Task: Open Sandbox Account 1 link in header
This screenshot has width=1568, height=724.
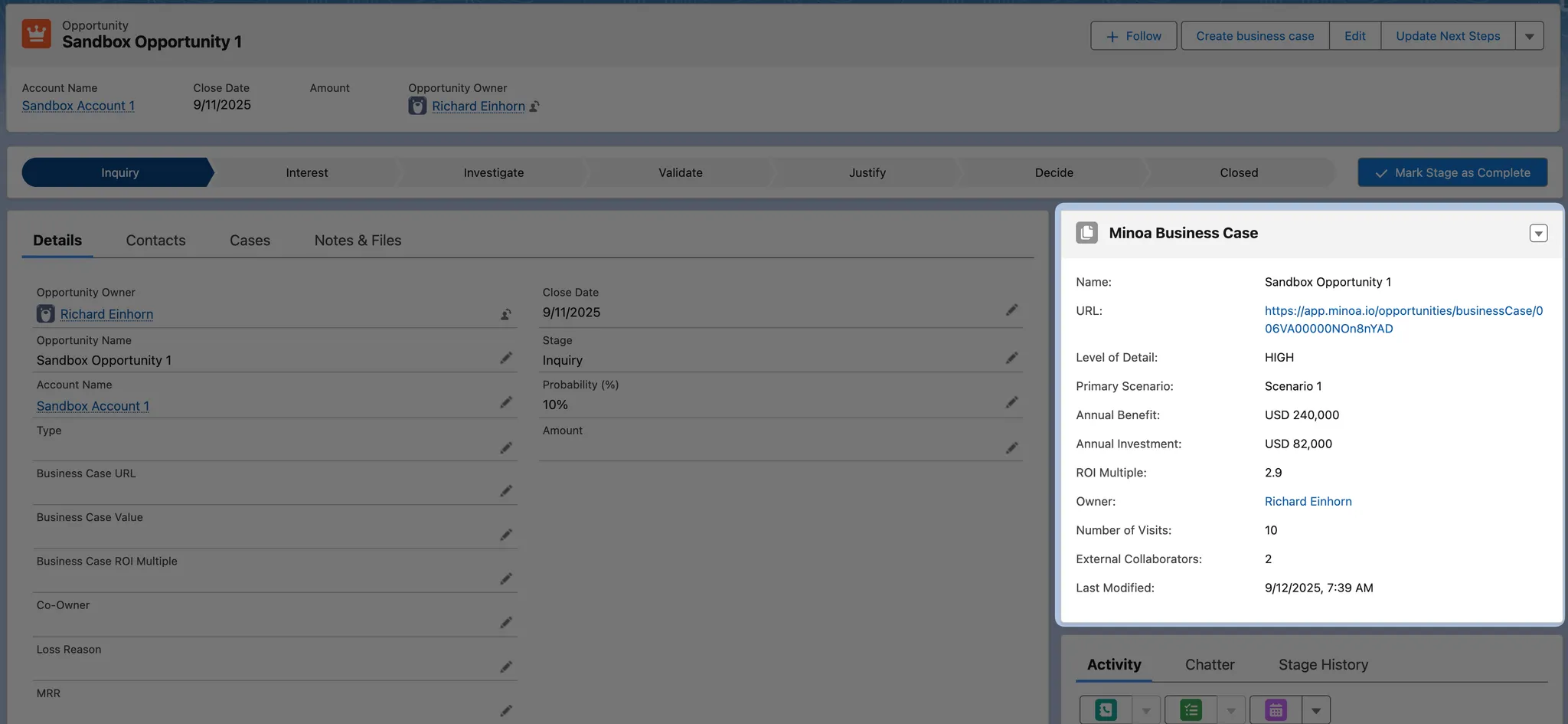Action: (78, 106)
